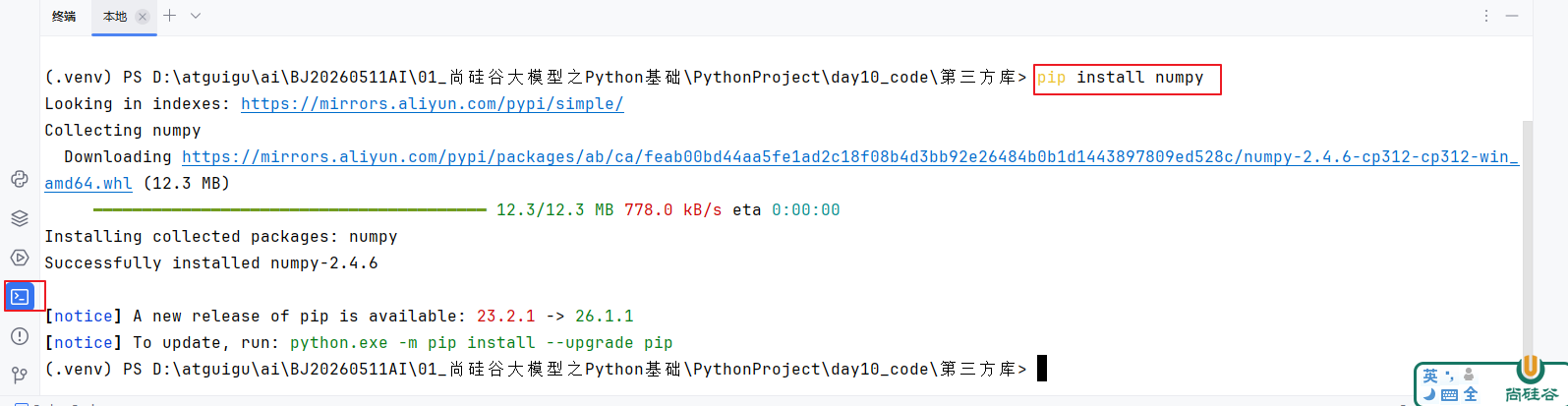
Task: Close the 本地 terminal tab
Action: point(143,17)
